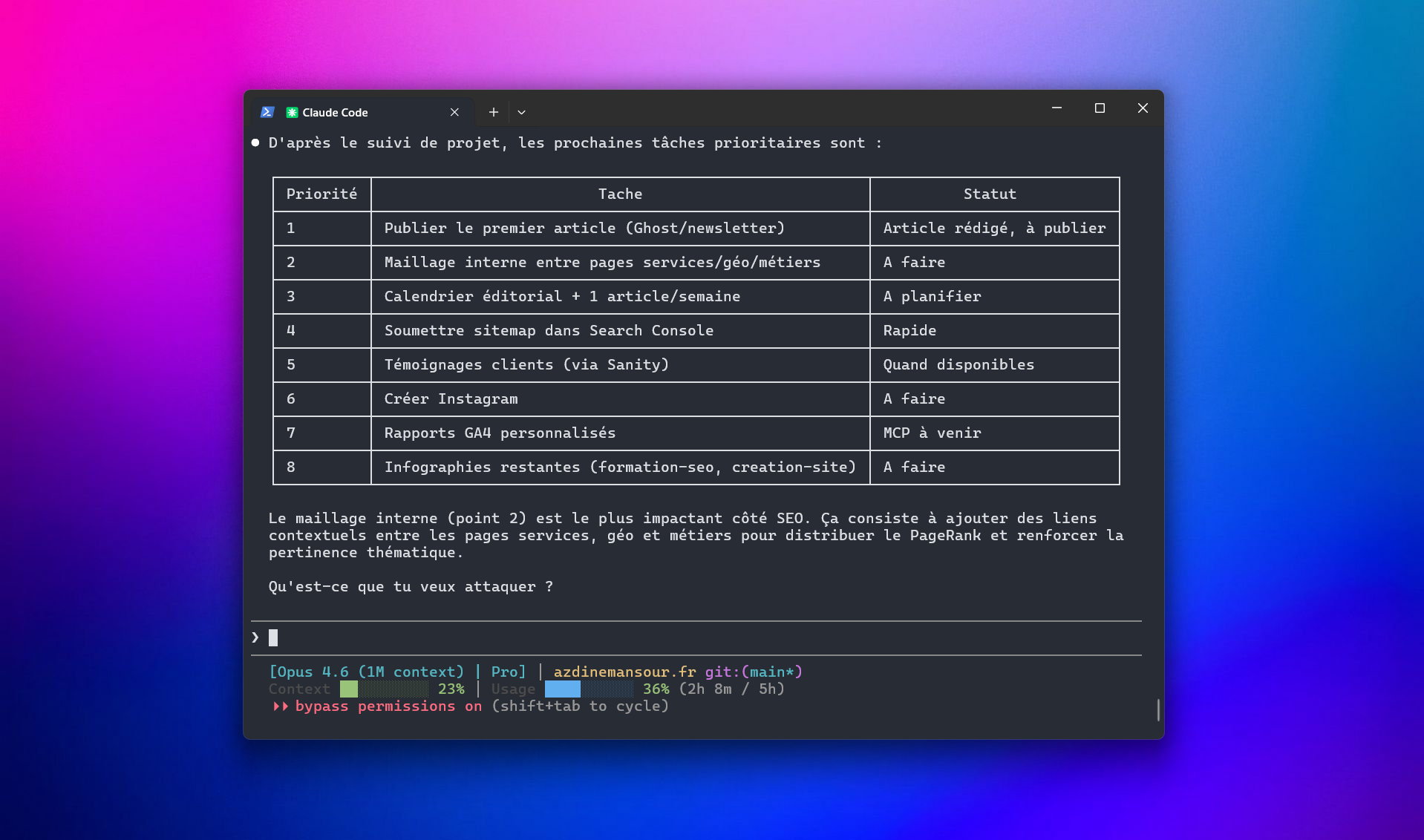
Task: Minimize the terminal window
Action: 1056,108
